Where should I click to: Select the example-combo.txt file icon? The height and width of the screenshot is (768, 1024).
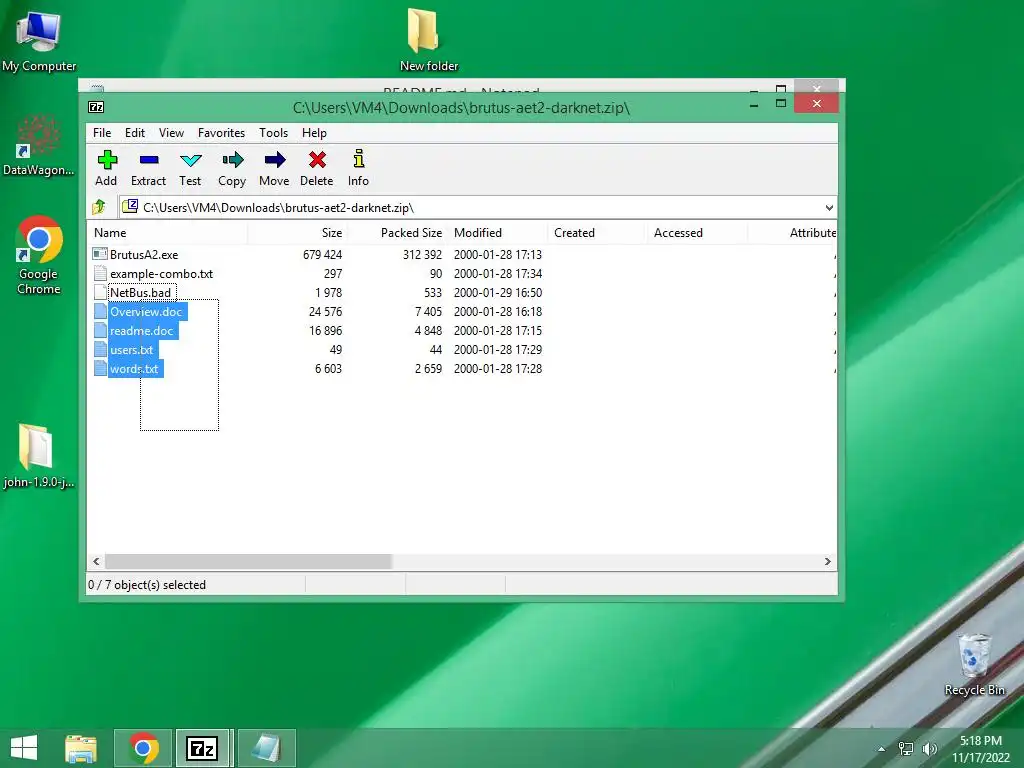pos(100,273)
